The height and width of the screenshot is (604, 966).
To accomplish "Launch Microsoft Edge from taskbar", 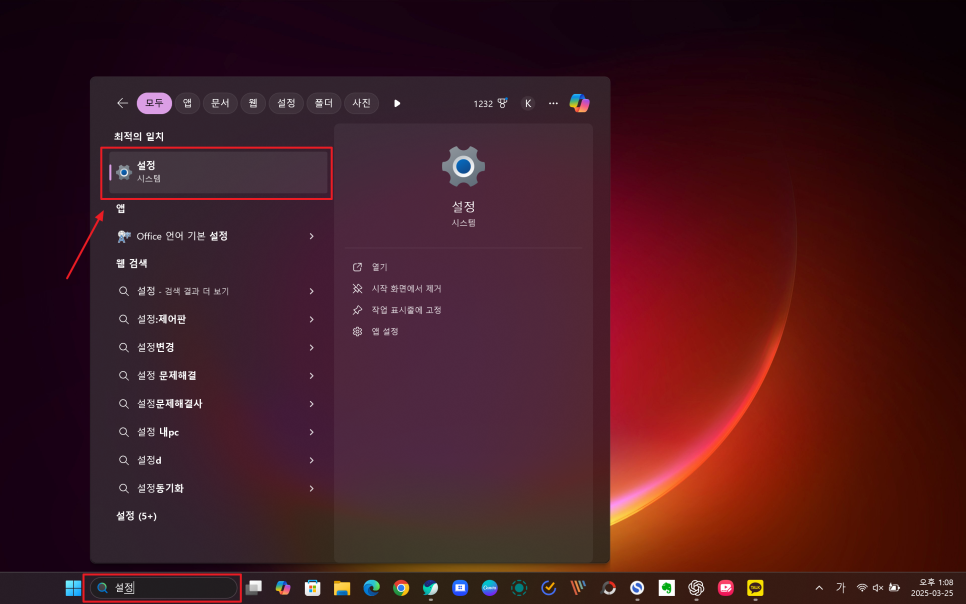I will click(x=371, y=588).
